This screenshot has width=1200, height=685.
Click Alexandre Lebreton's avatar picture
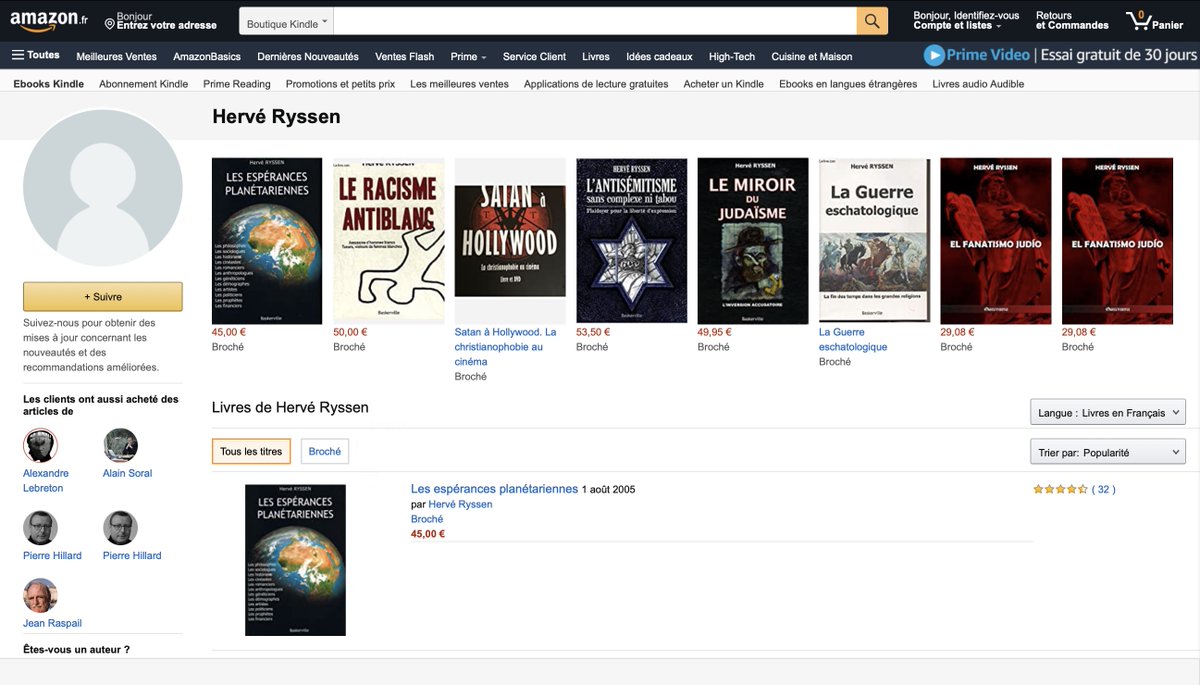tap(40, 445)
